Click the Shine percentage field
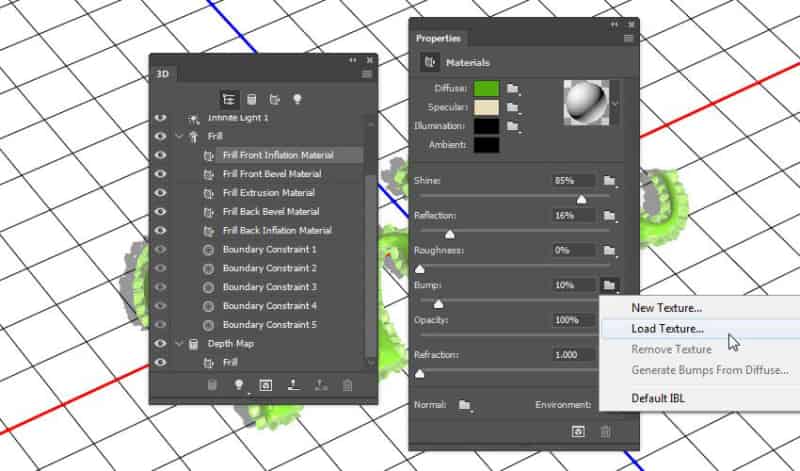Viewport: 800px width, 471px height. pos(573,181)
